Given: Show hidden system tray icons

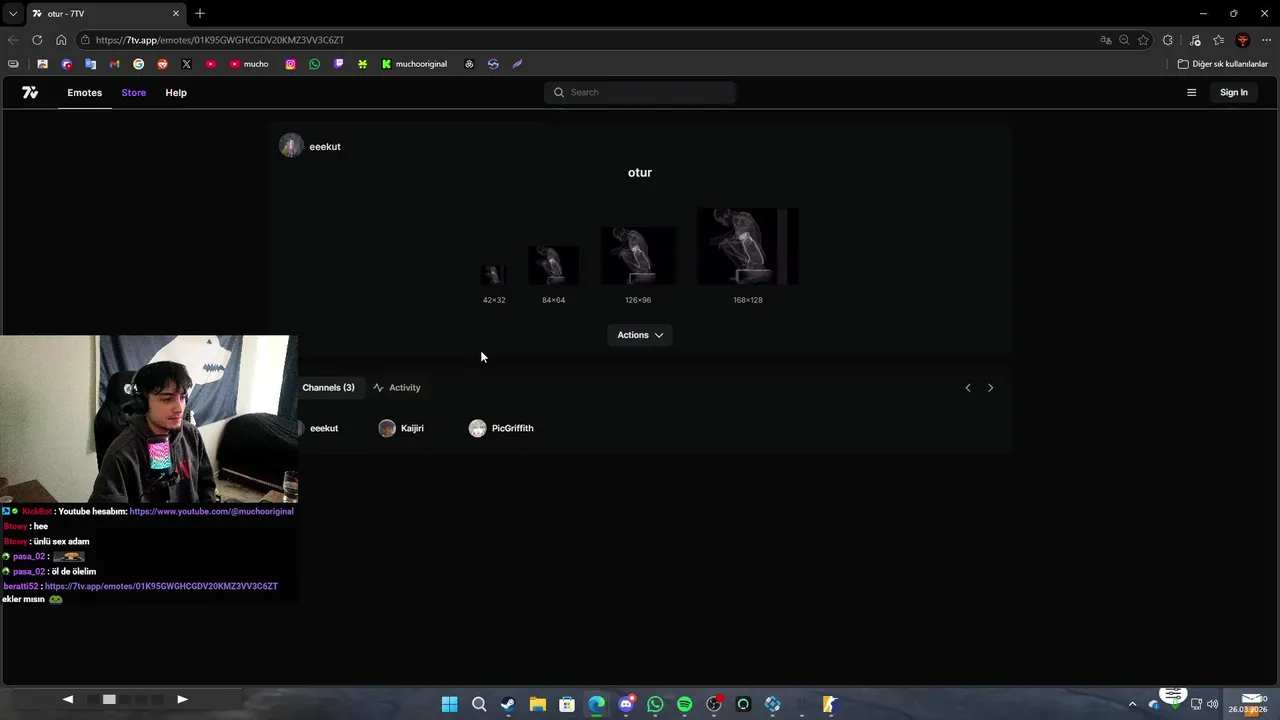Looking at the screenshot, I should tap(1132, 704).
